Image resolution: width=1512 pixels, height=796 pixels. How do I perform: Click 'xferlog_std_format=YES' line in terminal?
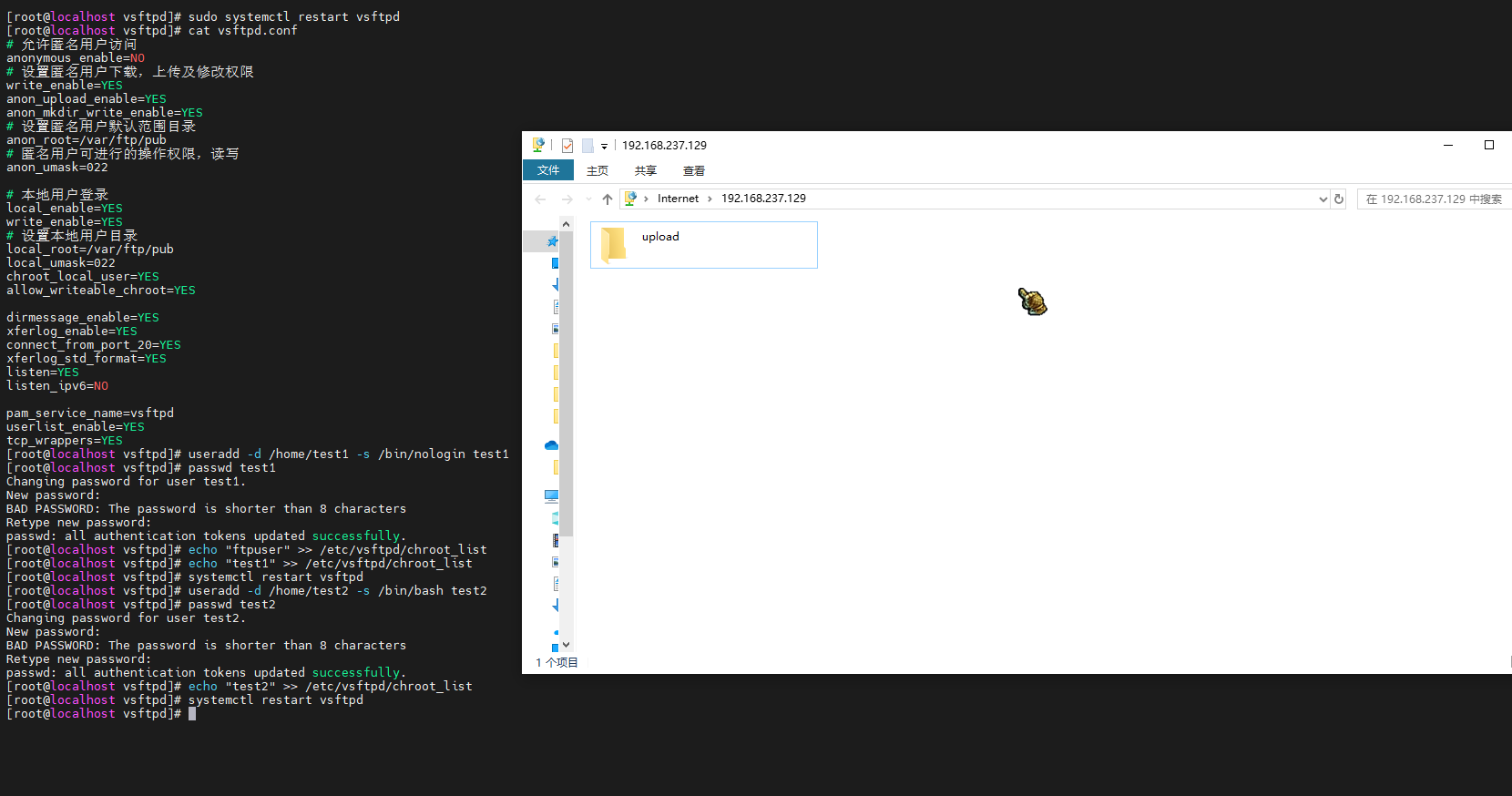(87, 359)
